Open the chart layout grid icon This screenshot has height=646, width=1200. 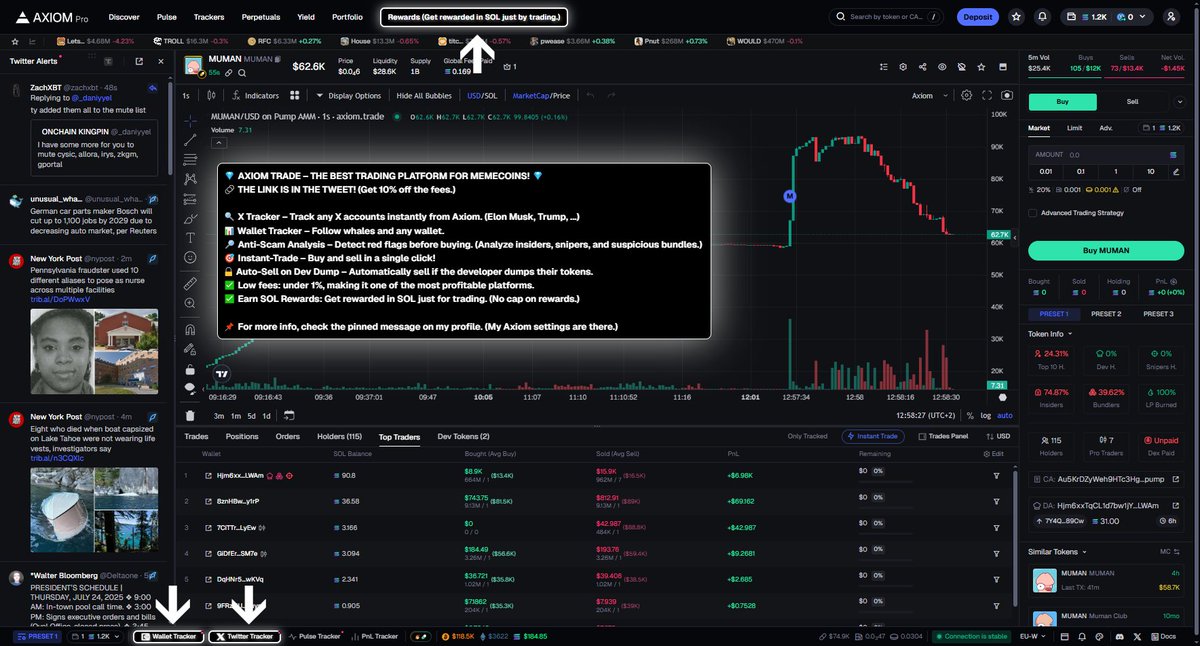pos(295,95)
